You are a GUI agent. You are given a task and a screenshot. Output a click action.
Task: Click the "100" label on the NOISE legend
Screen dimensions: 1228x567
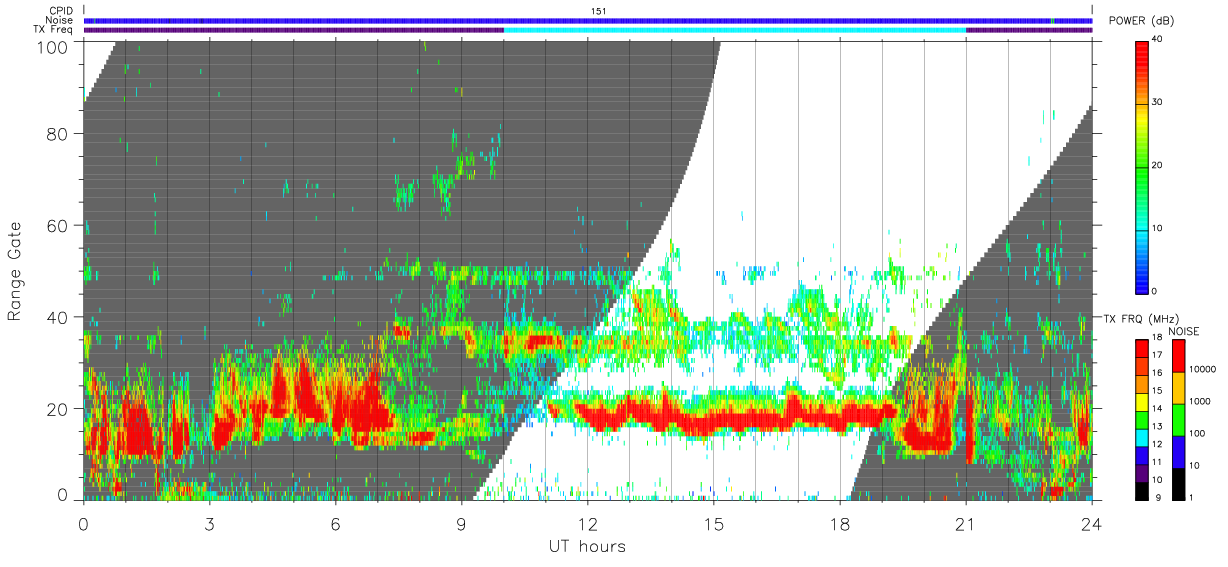pos(1197,434)
